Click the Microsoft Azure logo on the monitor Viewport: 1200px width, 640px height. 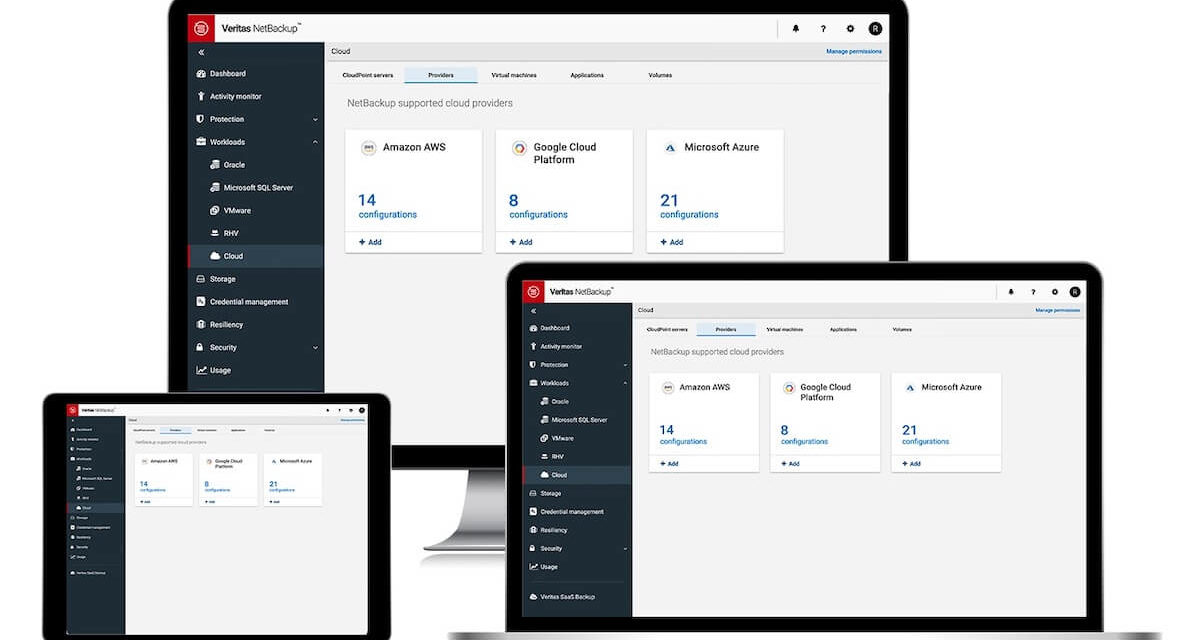[670, 148]
